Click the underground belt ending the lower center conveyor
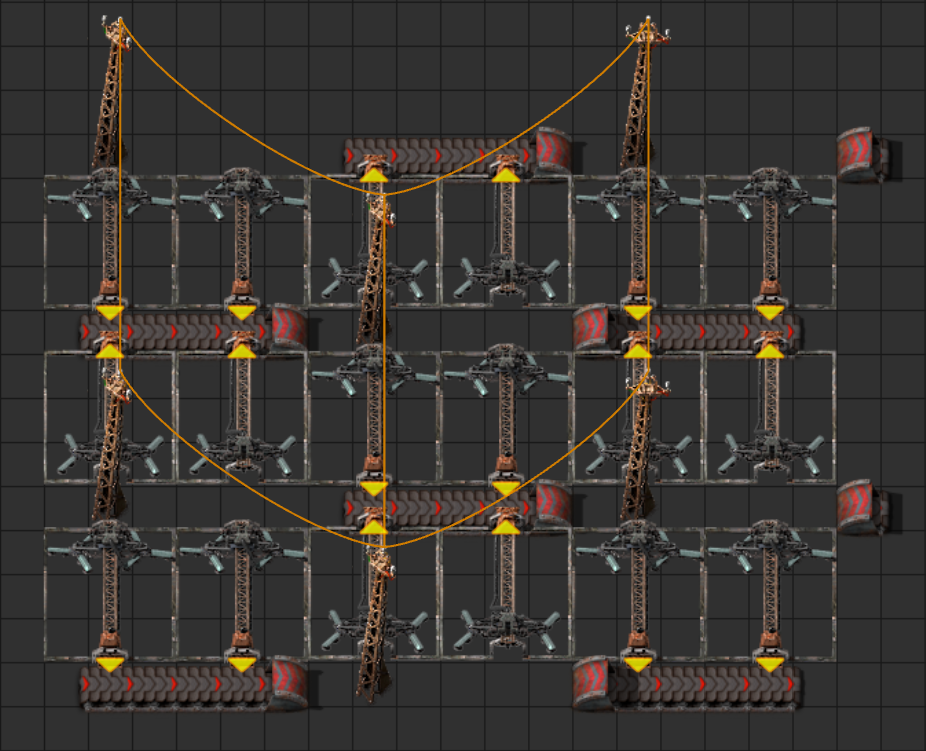 [555, 505]
